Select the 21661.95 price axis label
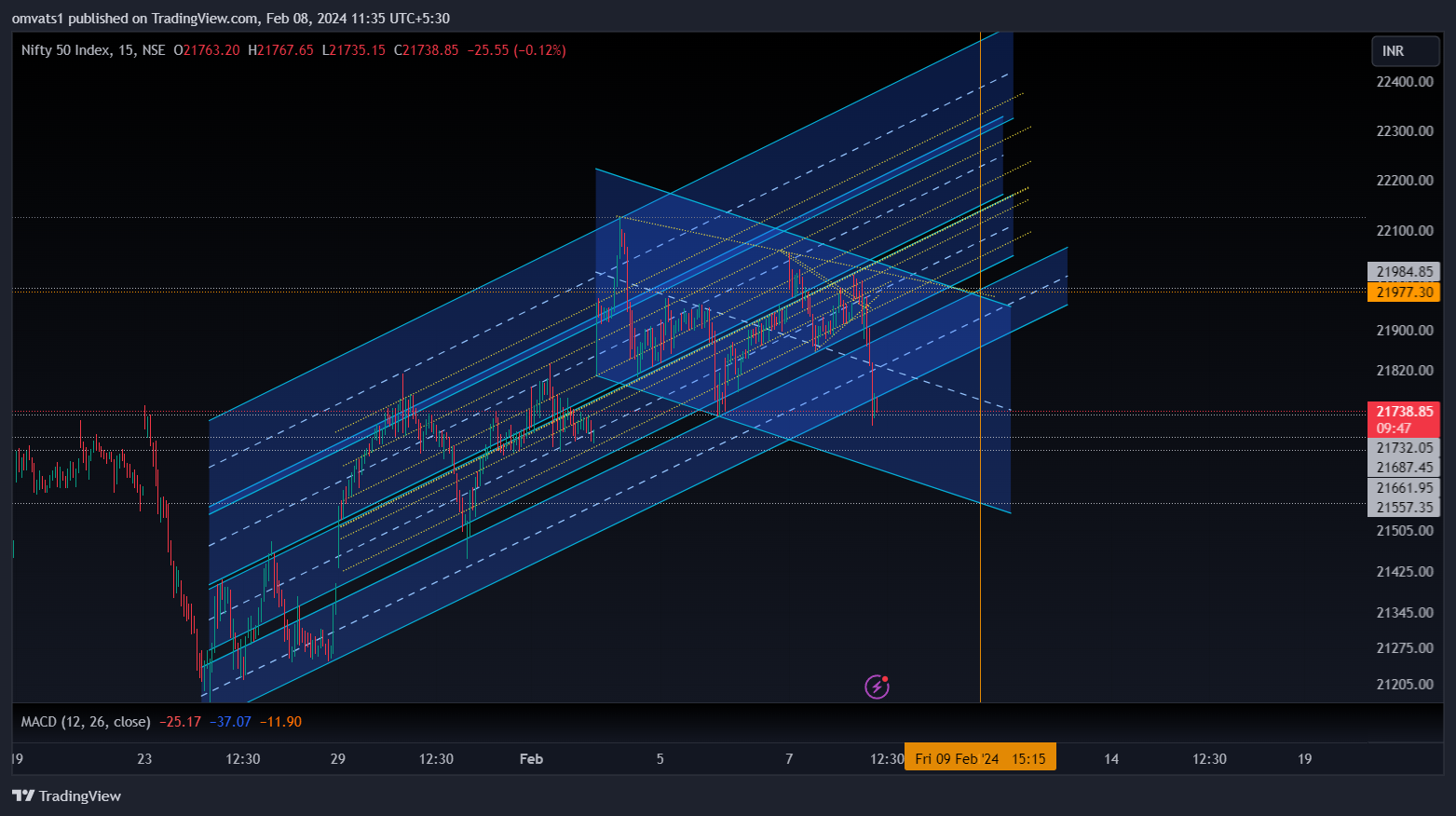 click(x=1404, y=488)
